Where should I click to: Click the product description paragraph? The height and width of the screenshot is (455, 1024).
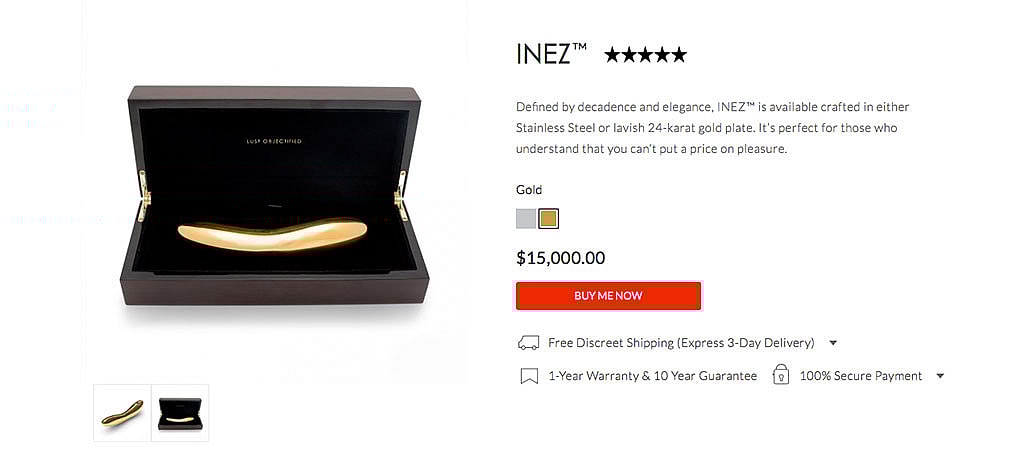pyautogui.click(x=712, y=127)
